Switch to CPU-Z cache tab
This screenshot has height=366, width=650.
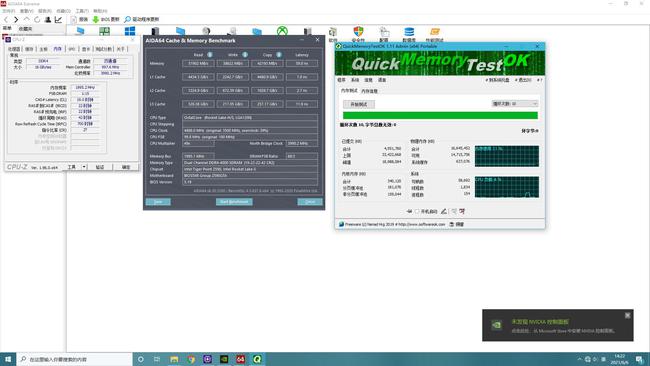pyautogui.click(x=29, y=49)
